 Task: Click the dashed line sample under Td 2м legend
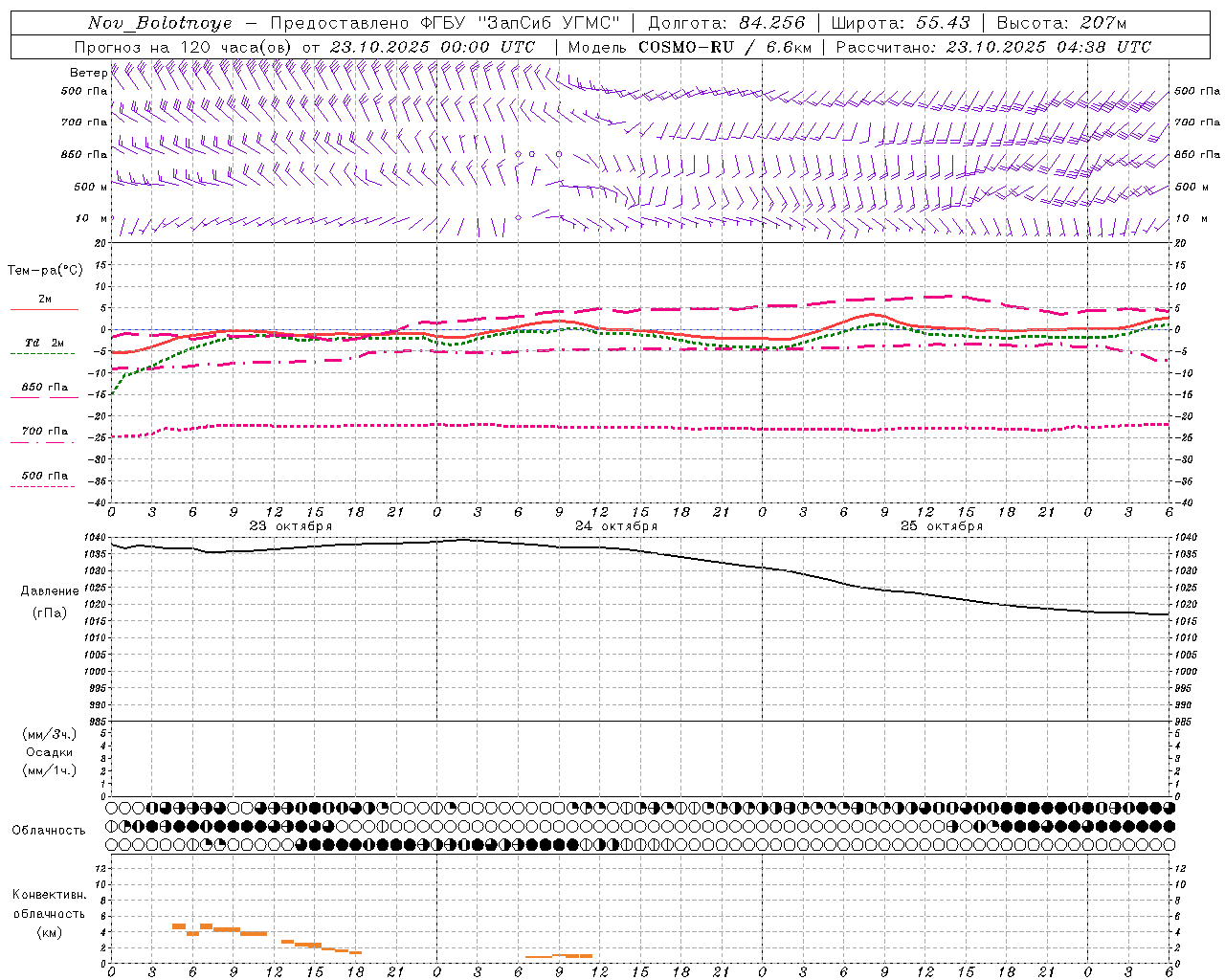(x=42, y=354)
